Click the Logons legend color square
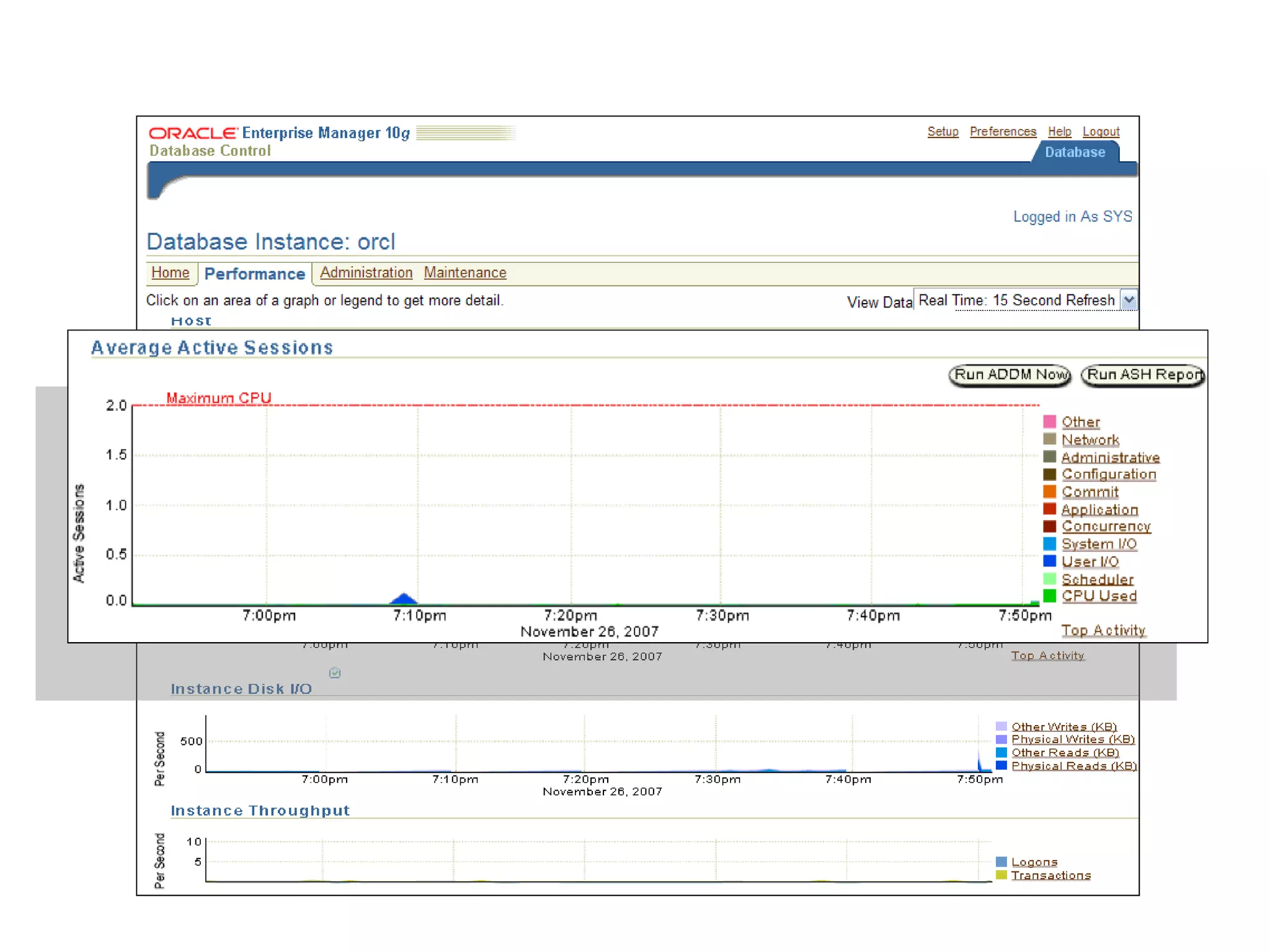This screenshot has height=952, width=1270. (x=1001, y=862)
